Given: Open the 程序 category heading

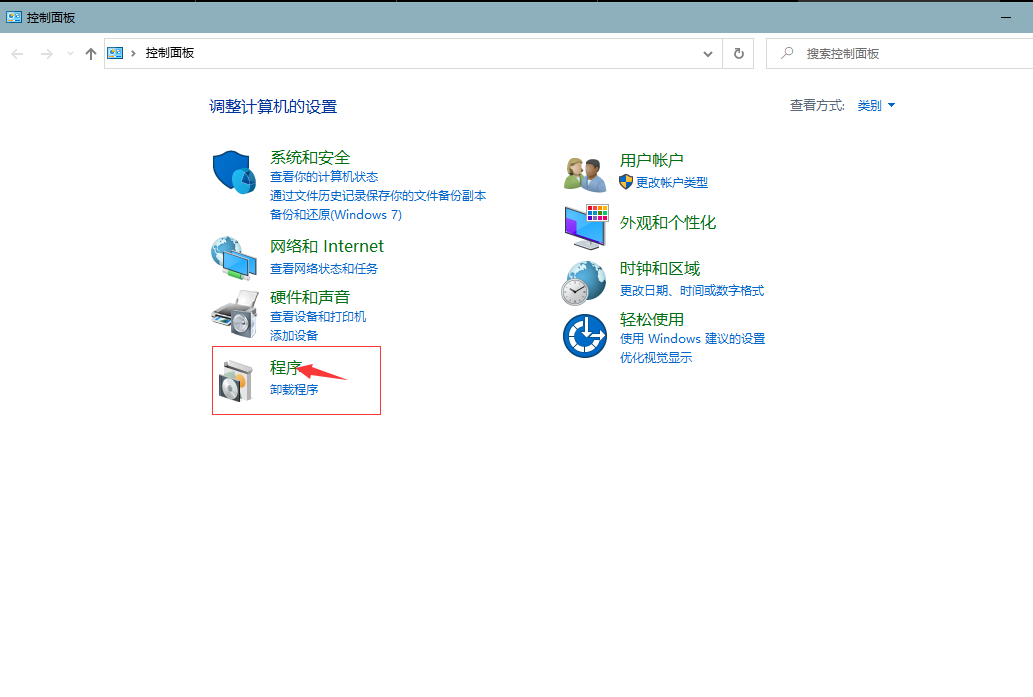Looking at the screenshot, I should point(286,368).
